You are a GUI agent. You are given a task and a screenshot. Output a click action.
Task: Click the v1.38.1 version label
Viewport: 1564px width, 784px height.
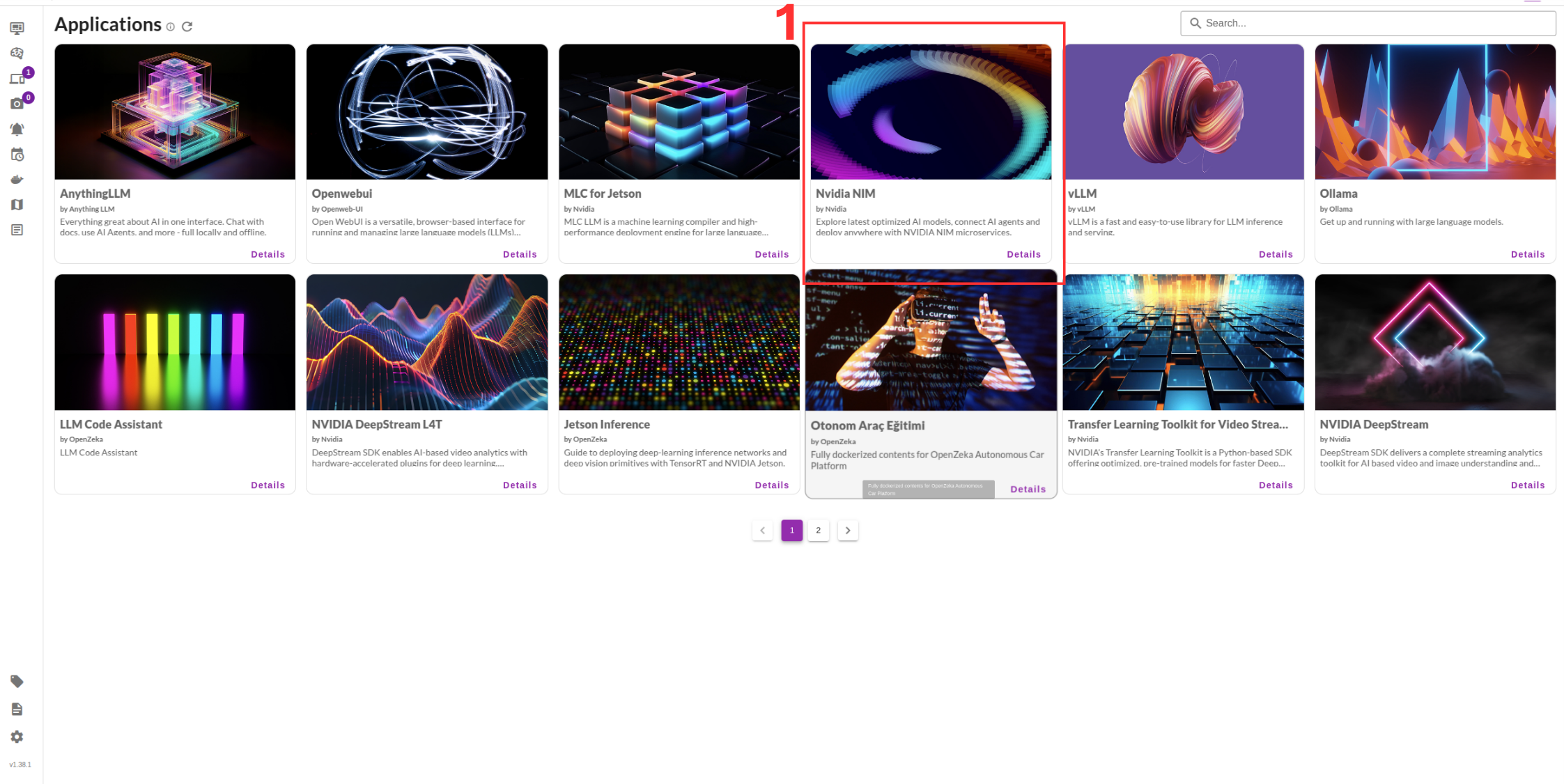tap(20, 765)
